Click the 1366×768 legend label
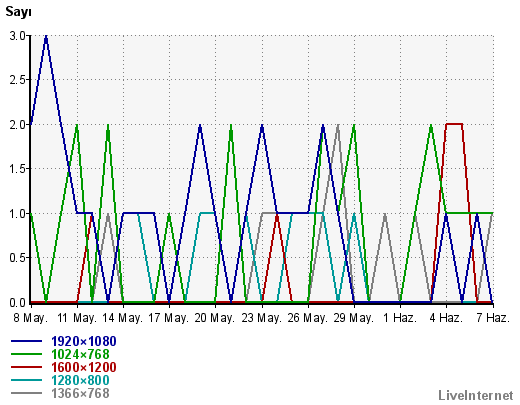520x405 pixels. 80,393
